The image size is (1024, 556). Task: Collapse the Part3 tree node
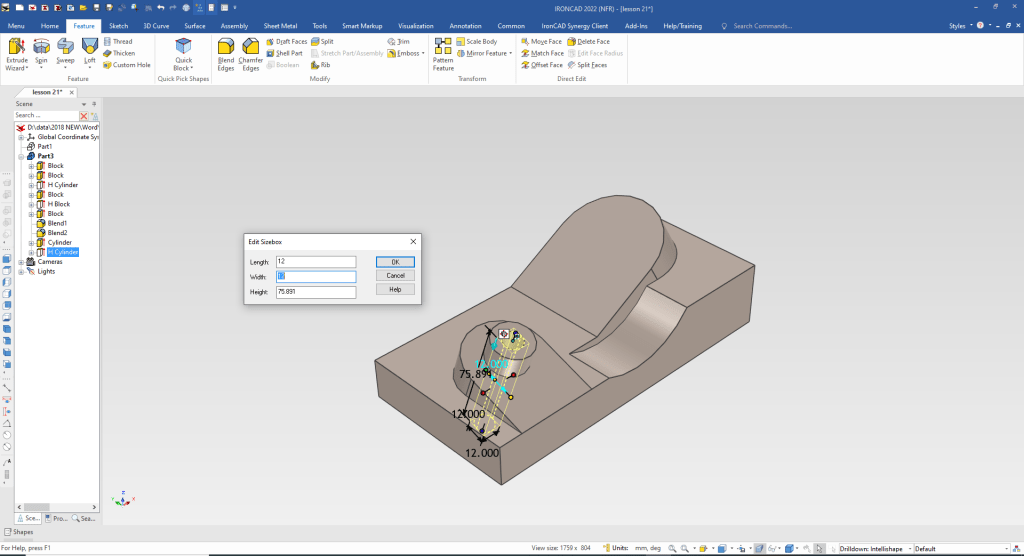tap(21, 156)
